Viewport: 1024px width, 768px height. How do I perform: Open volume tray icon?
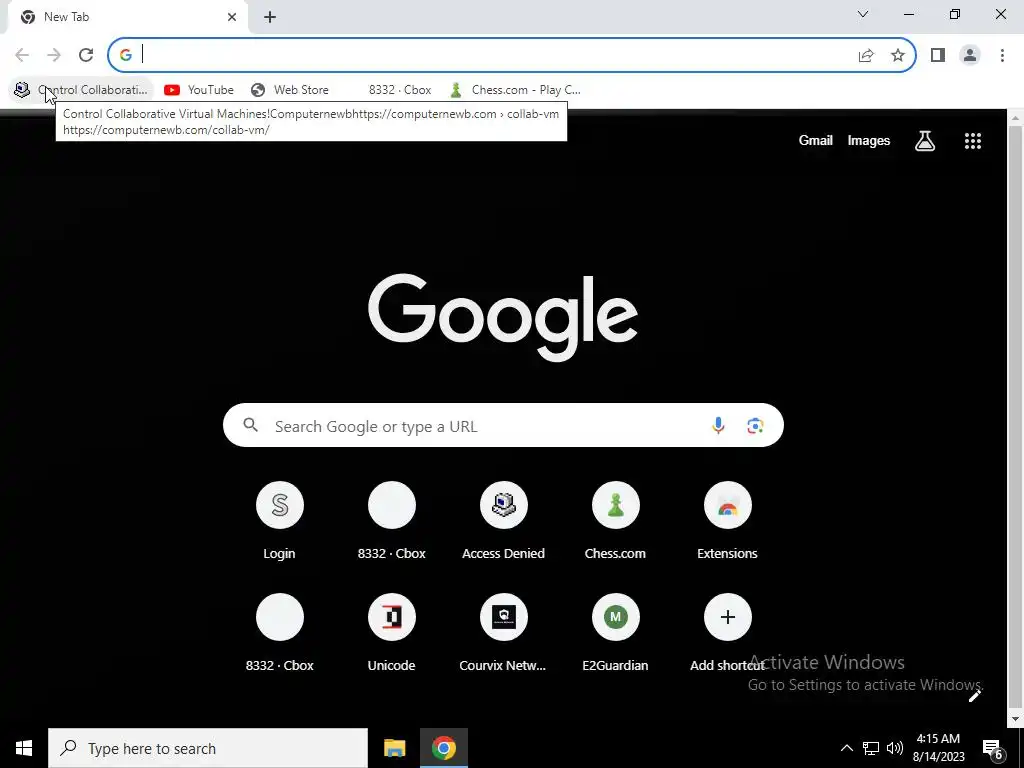pos(895,748)
